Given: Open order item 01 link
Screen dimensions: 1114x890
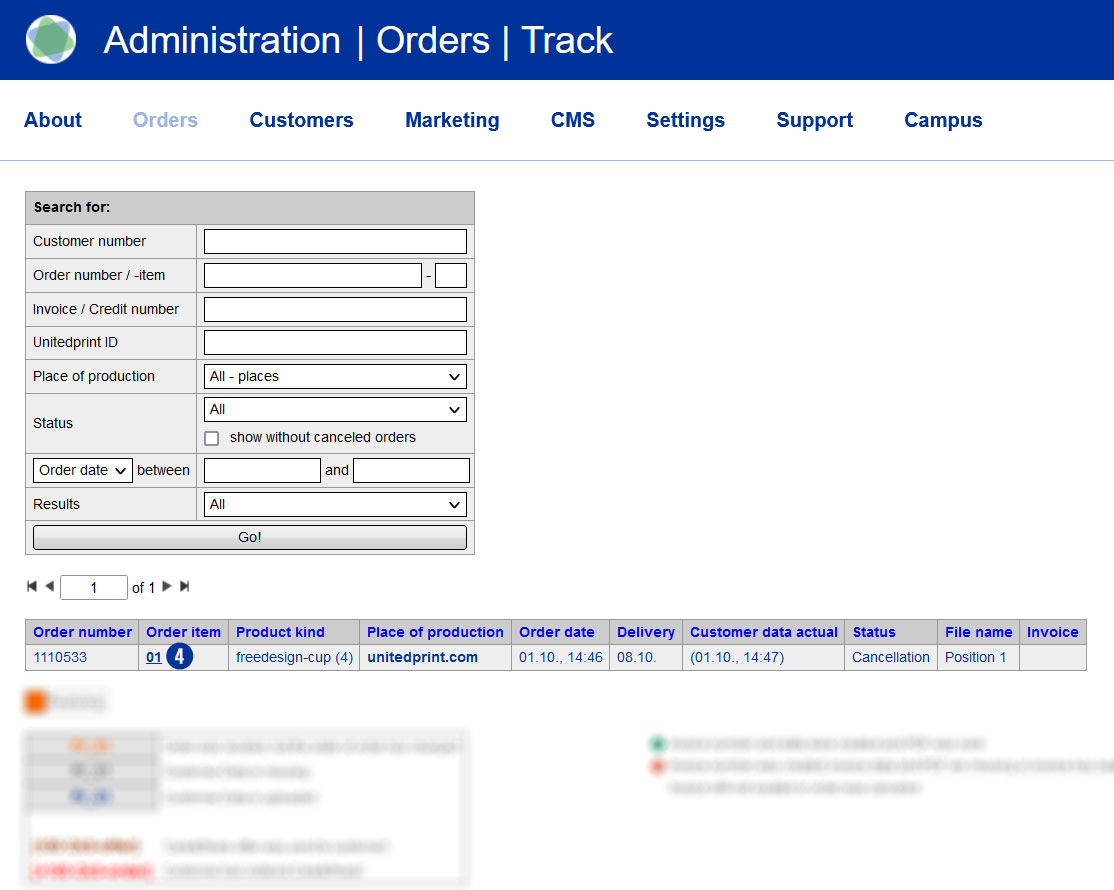Looking at the screenshot, I should 153,657.
